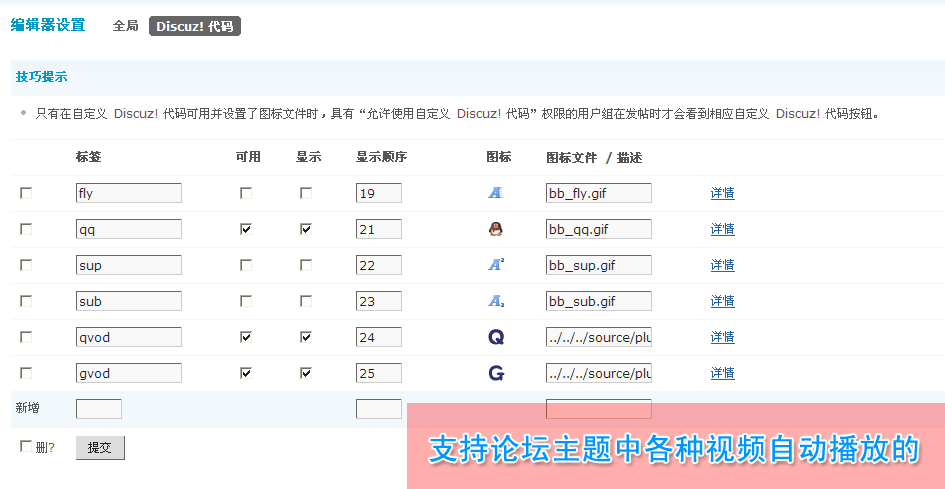Image resolution: width=945 pixels, height=489 pixels.
Task: Click the fly row icon image
Action: tap(495, 193)
